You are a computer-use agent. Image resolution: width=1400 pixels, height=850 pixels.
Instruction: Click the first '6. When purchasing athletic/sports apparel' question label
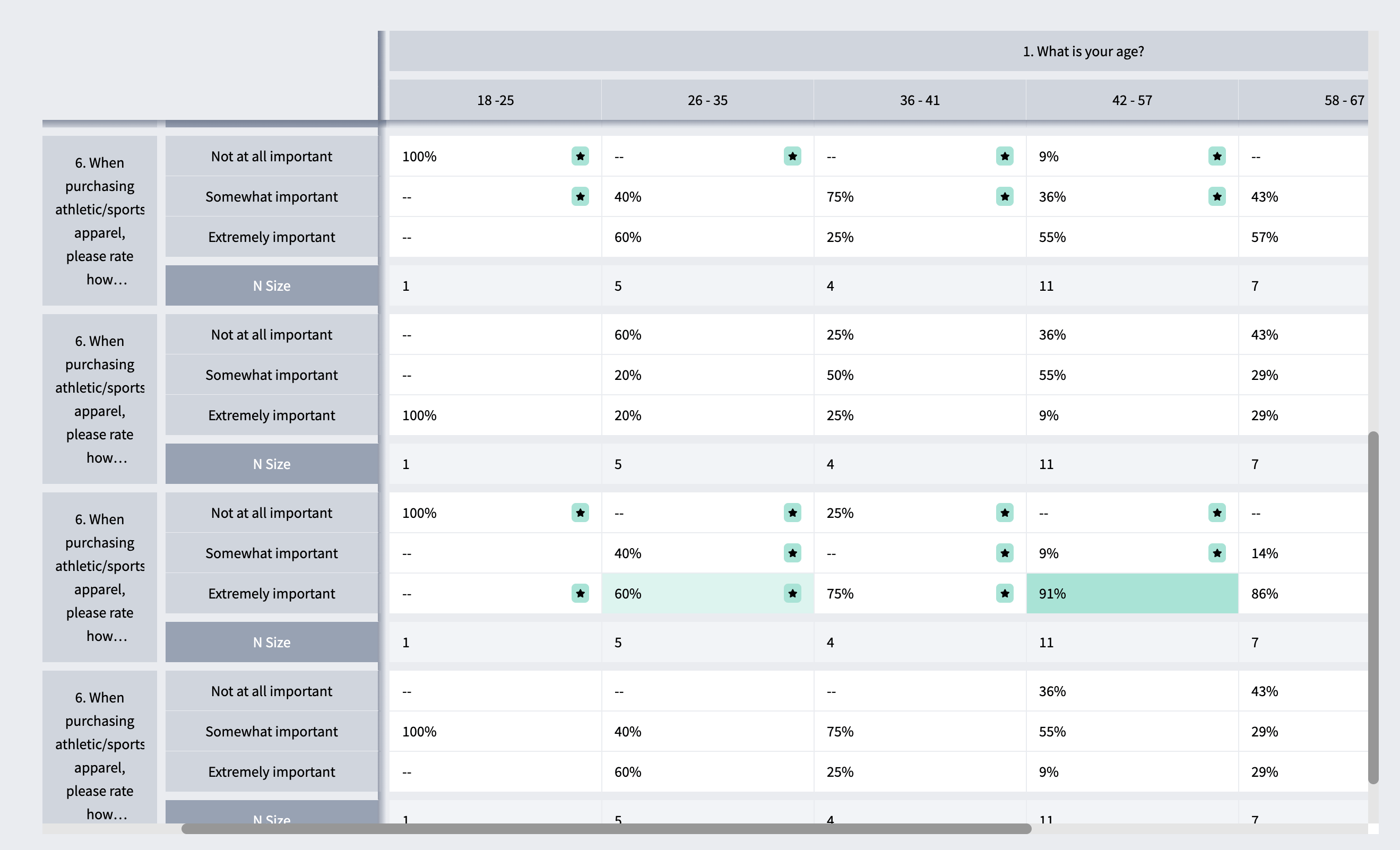[99, 221]
